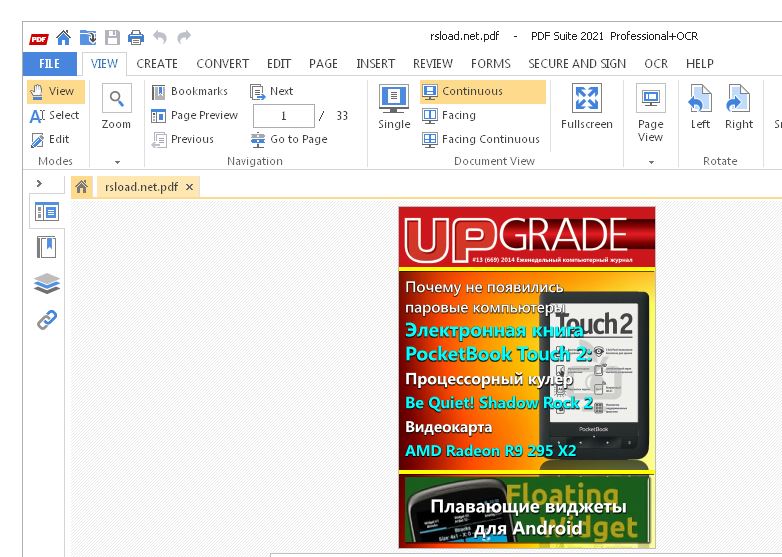Enter Fullscreen mode
This screenshot has height=557, width=782.
(586, 106)
